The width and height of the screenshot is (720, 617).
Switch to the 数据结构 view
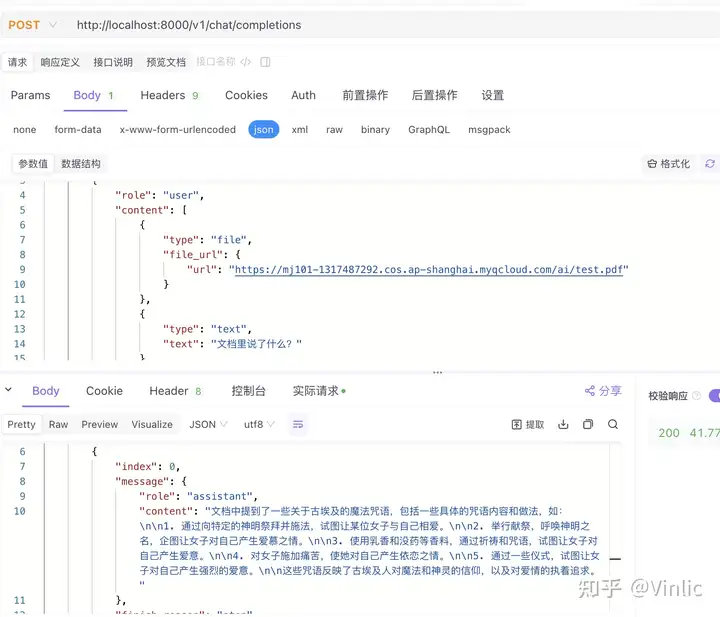click(x=81, y=163)
